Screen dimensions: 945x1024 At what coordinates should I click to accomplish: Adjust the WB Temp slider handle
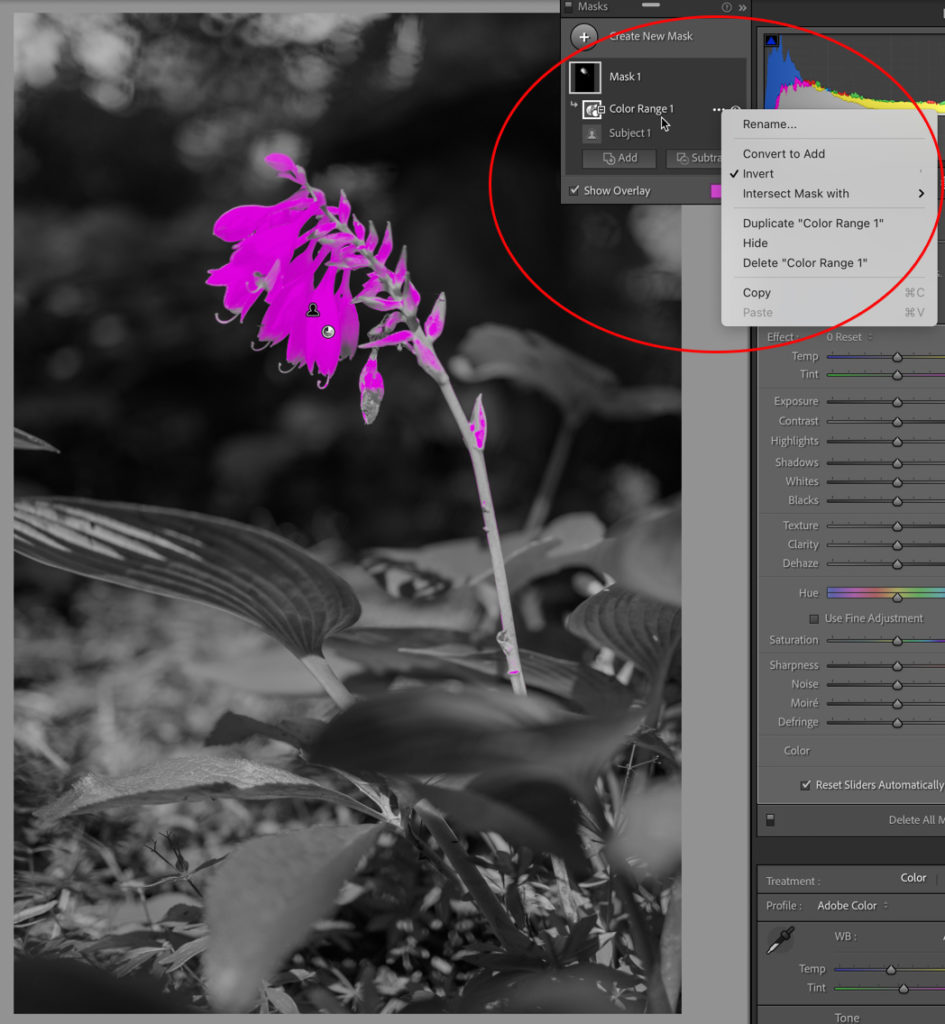(890, 970)
